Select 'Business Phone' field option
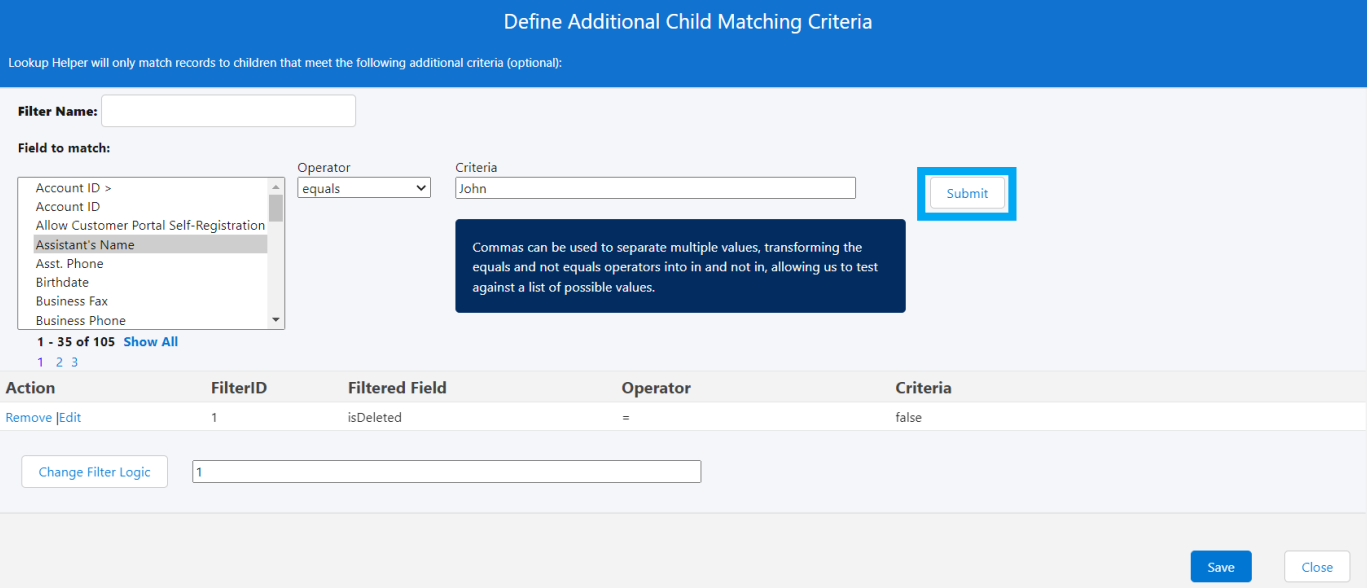The height and width of the screenshot is (588, 1367). [80, 321]
